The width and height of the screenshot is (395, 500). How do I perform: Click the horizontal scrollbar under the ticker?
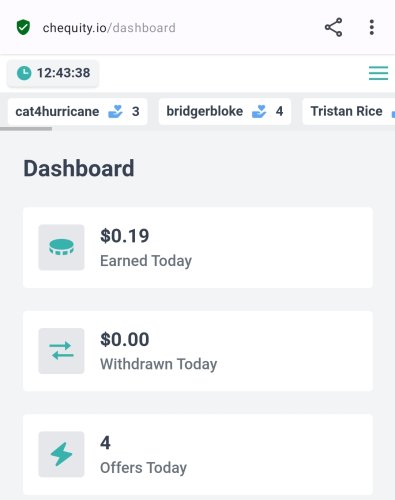[26, 129]
